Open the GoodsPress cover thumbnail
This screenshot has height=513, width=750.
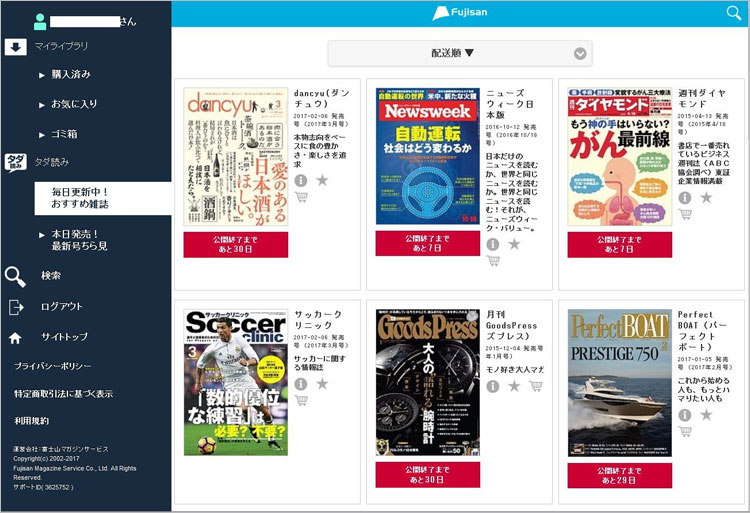428,382
